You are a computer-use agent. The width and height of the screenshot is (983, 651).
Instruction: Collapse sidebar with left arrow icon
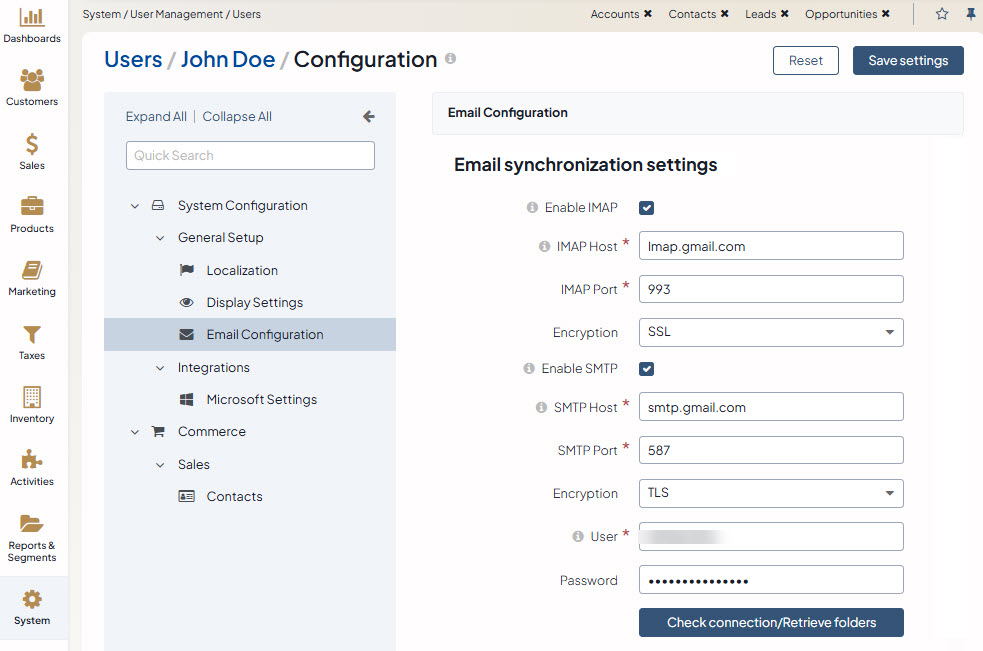click(368, 117)
